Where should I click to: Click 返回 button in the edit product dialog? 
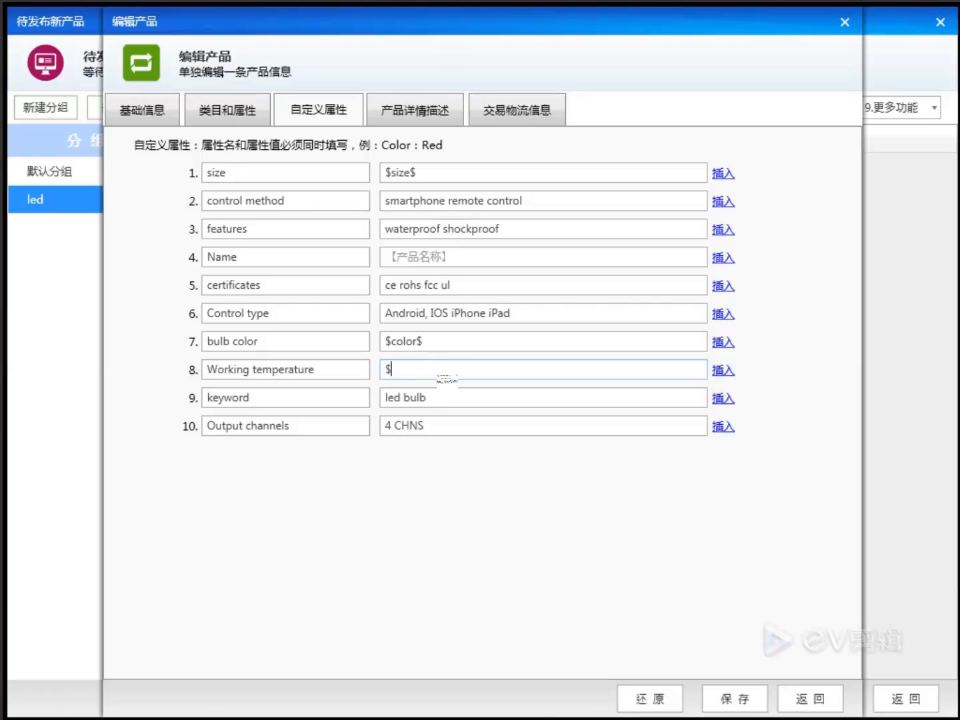pyautogui.click(x=810, y=699)
